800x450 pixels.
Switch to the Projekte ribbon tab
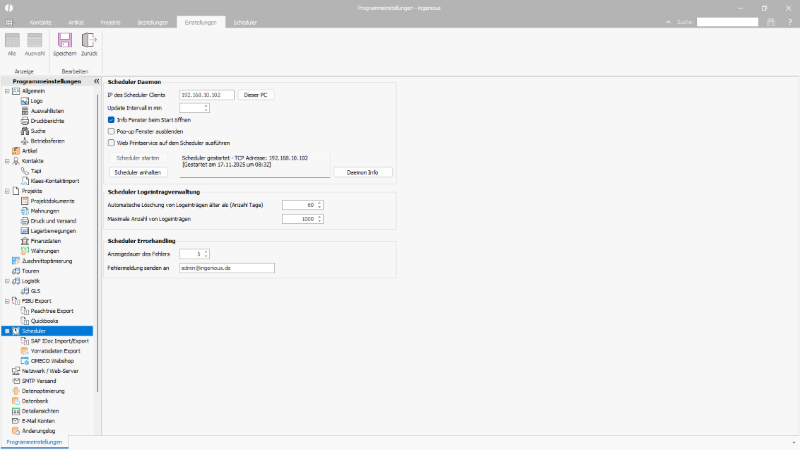111,22
